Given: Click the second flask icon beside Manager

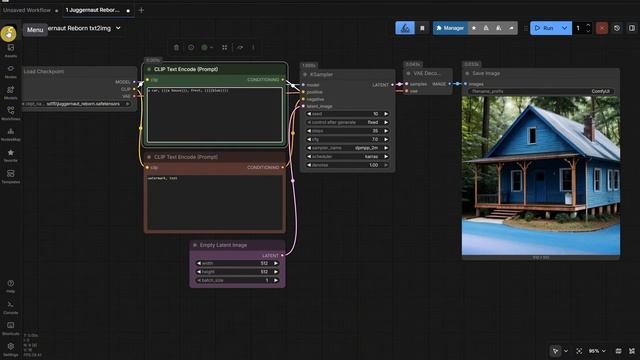Looking at the screenshot, I should click(499, 28).
